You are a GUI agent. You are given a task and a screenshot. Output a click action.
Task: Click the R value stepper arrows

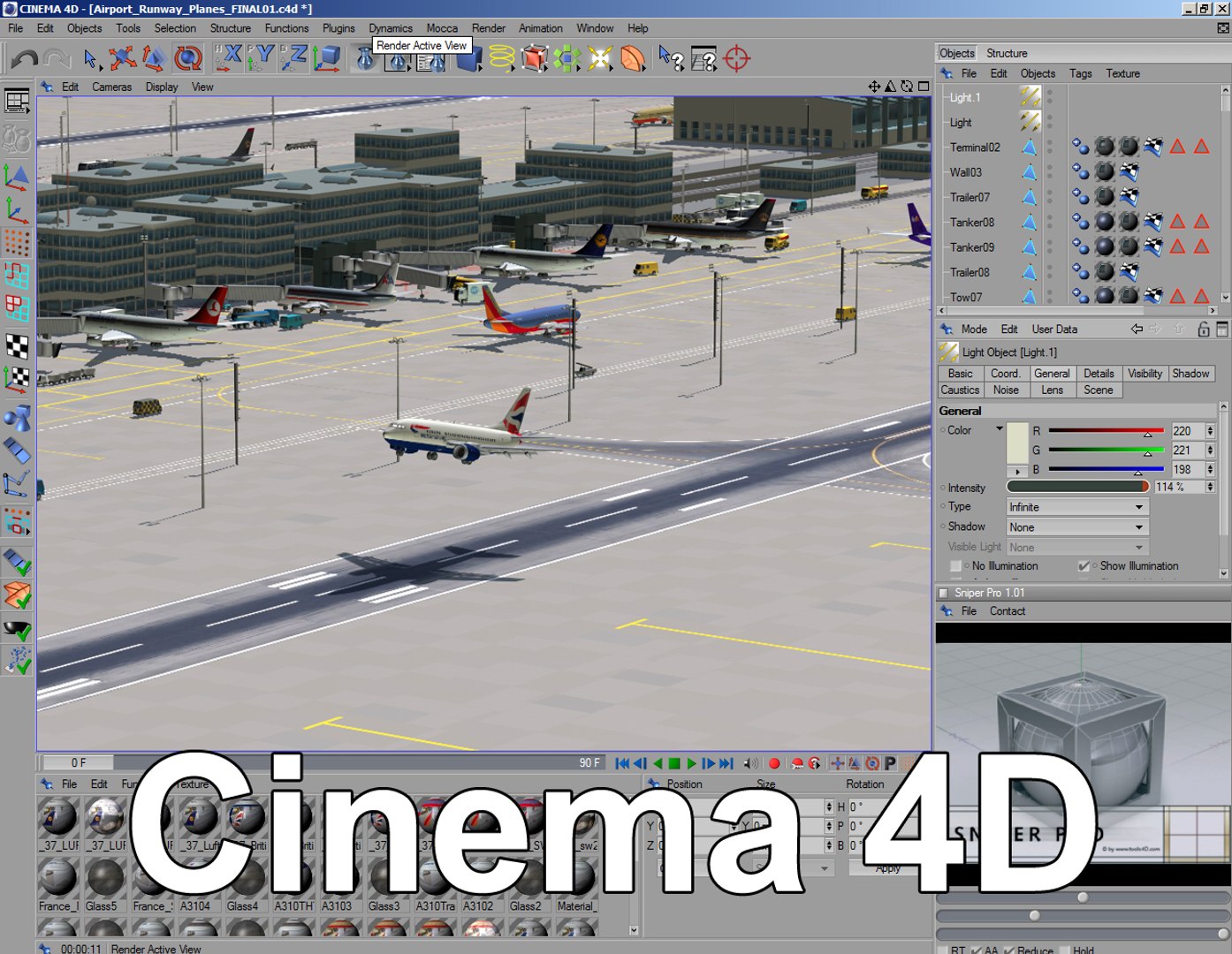pos(1210,431)
